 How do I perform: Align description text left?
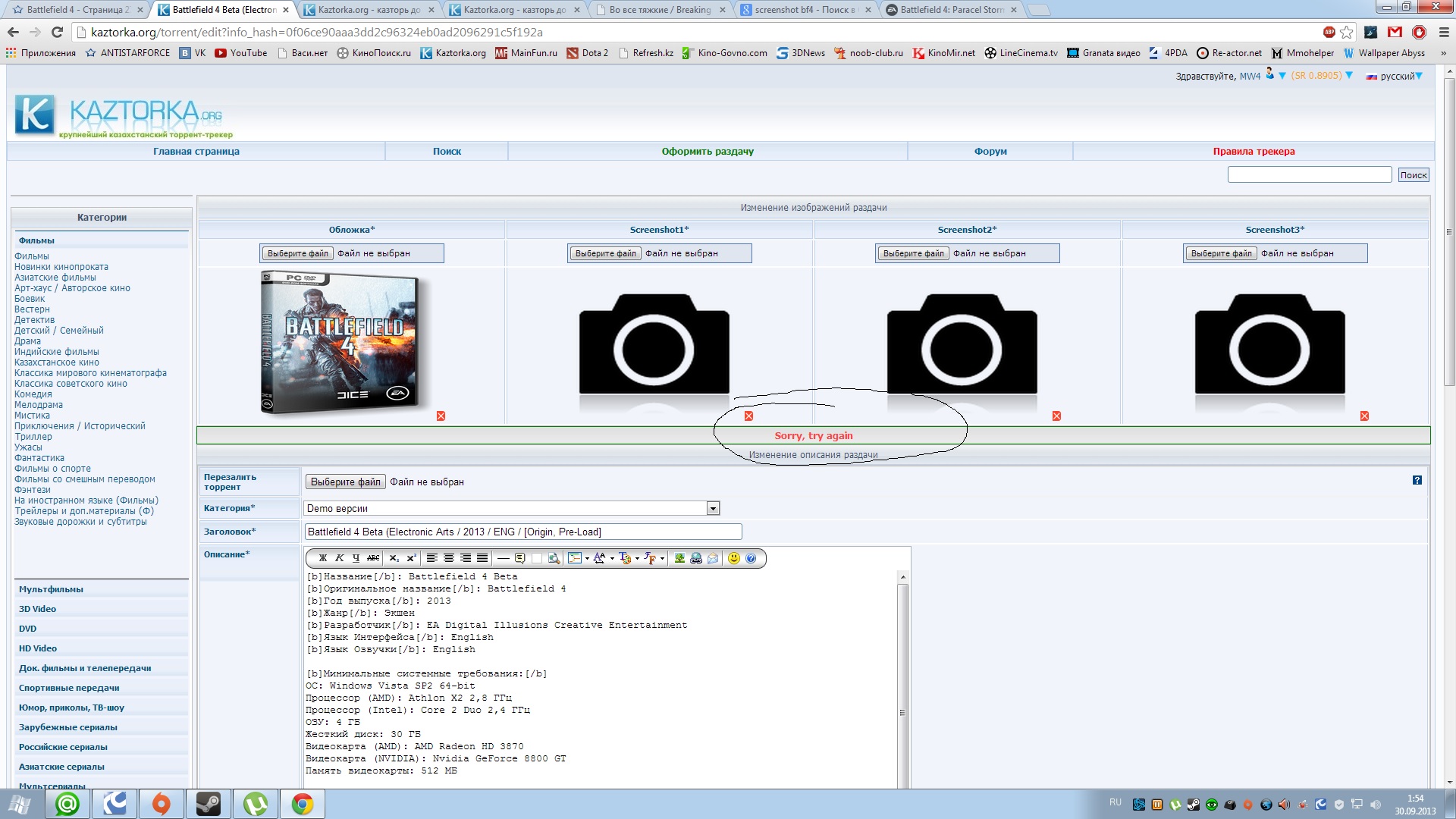pos(432,558)
